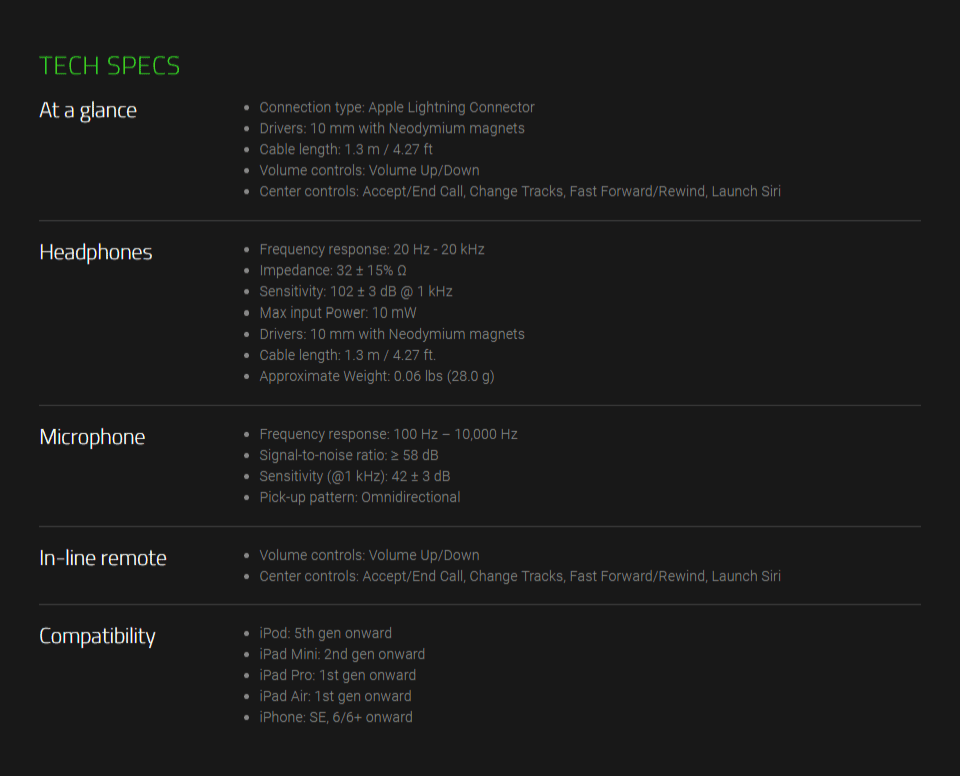The width and height of the screenshot is (960, 776).
Task: Click Connection type: Apple Lightning Connector line
Action: coord(397,108)
